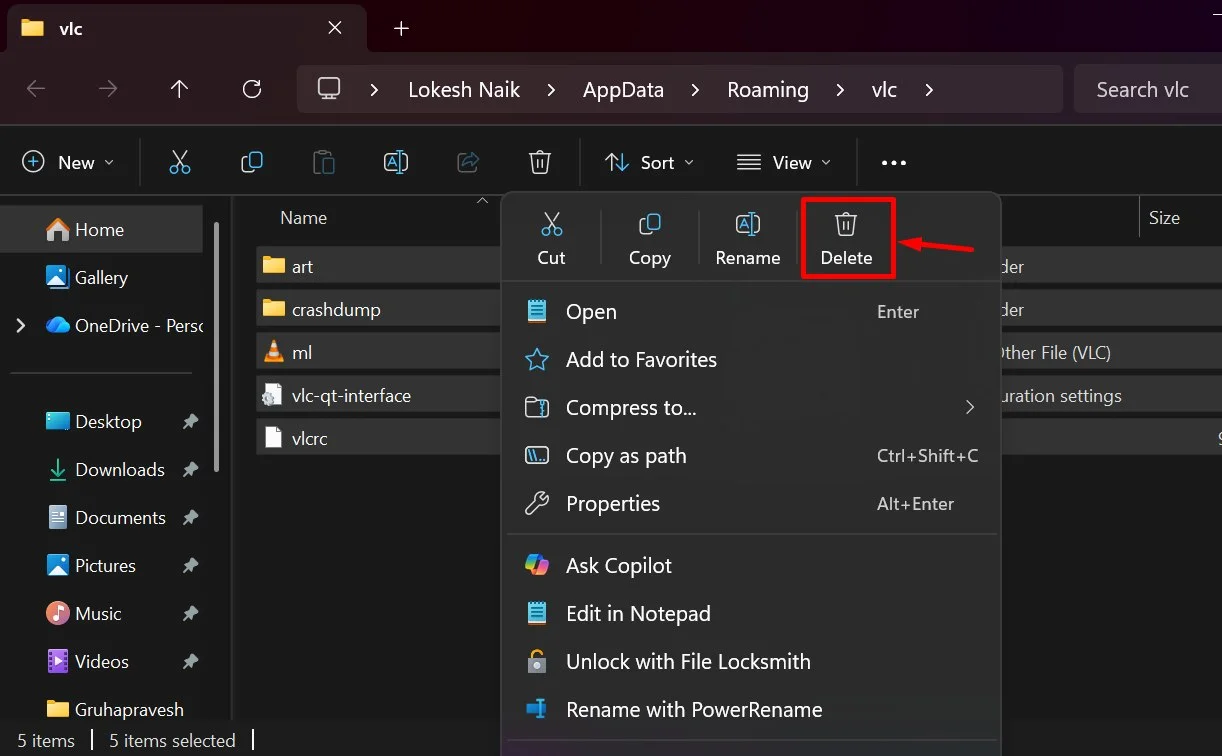Choose Rename in the context menu

[747, 238]
